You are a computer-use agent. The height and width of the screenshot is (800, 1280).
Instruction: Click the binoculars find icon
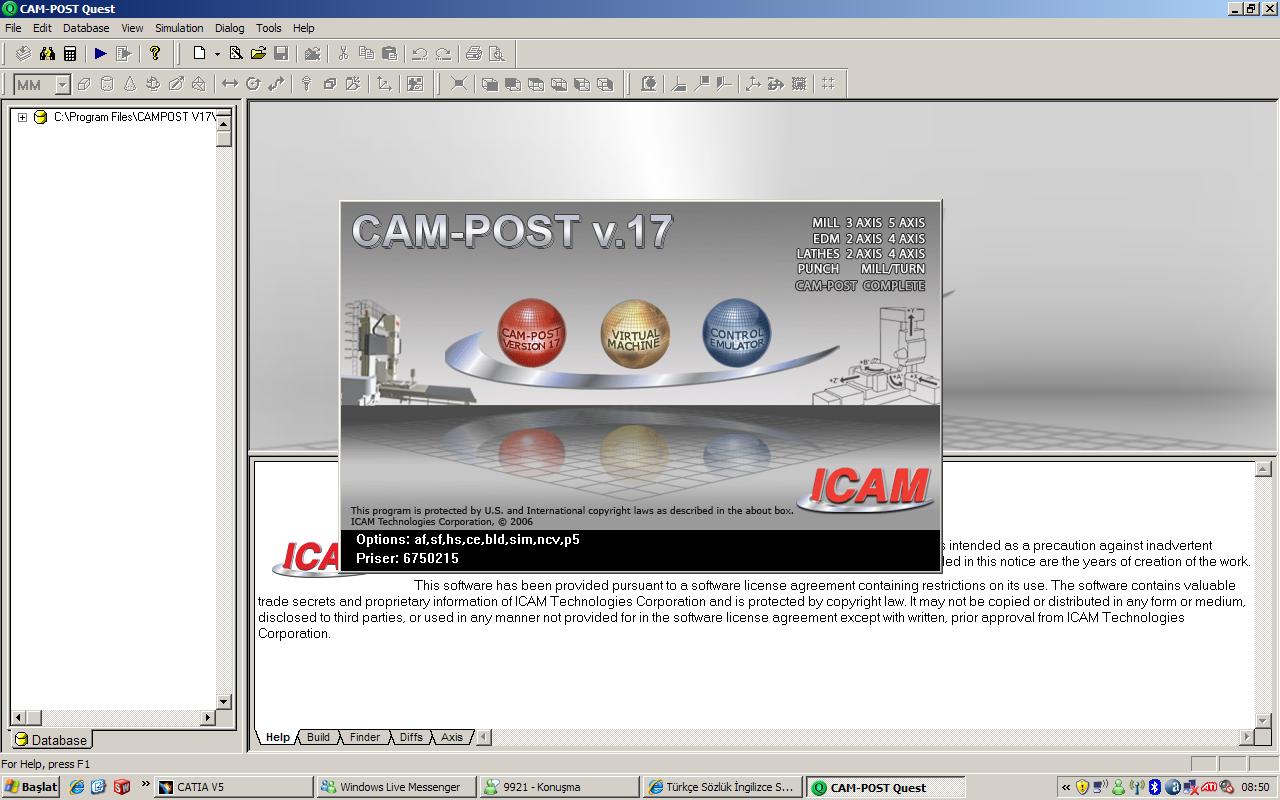pos(47,54)
